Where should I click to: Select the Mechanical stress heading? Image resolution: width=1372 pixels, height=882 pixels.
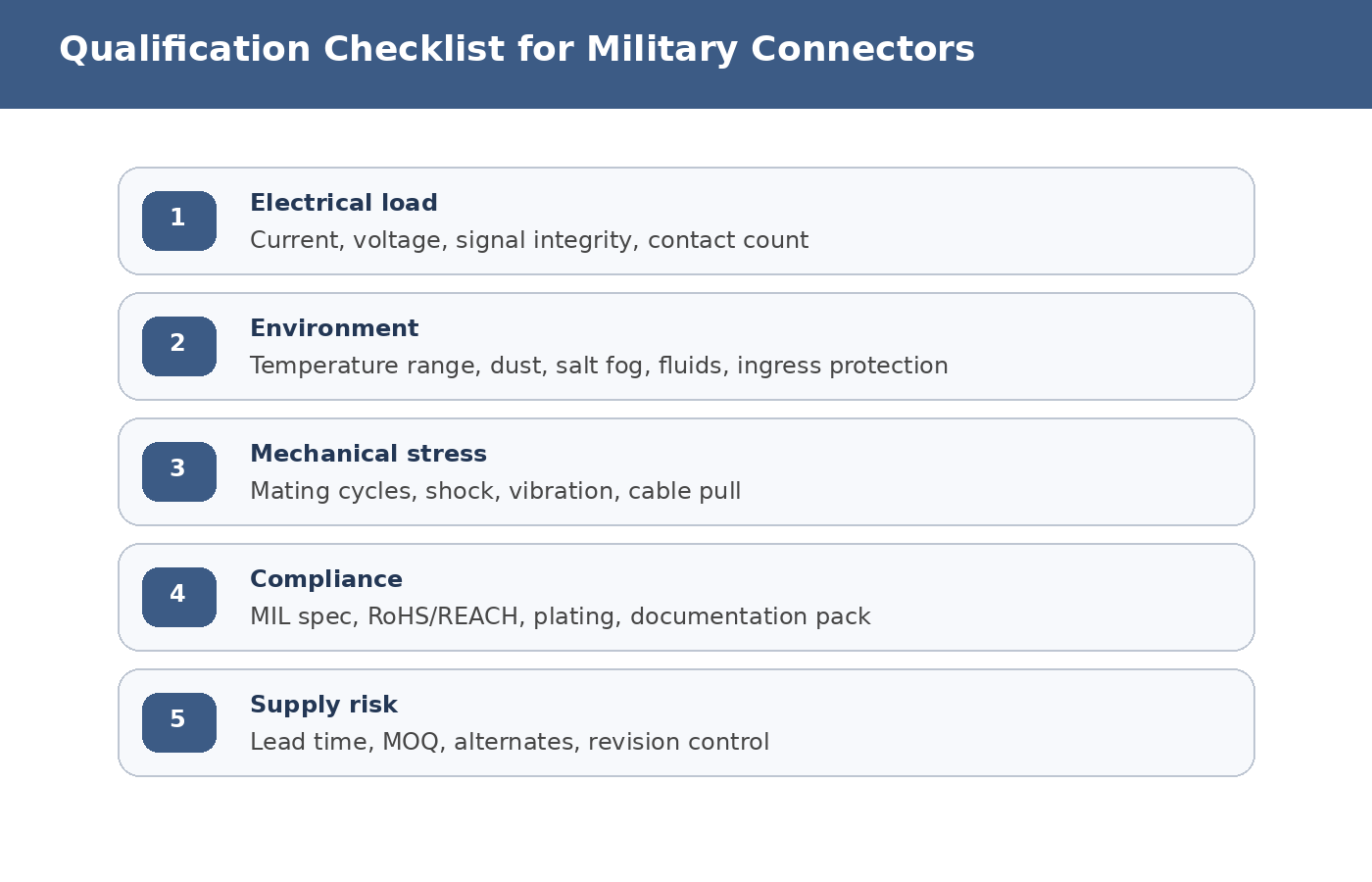(x=367, y=455)
